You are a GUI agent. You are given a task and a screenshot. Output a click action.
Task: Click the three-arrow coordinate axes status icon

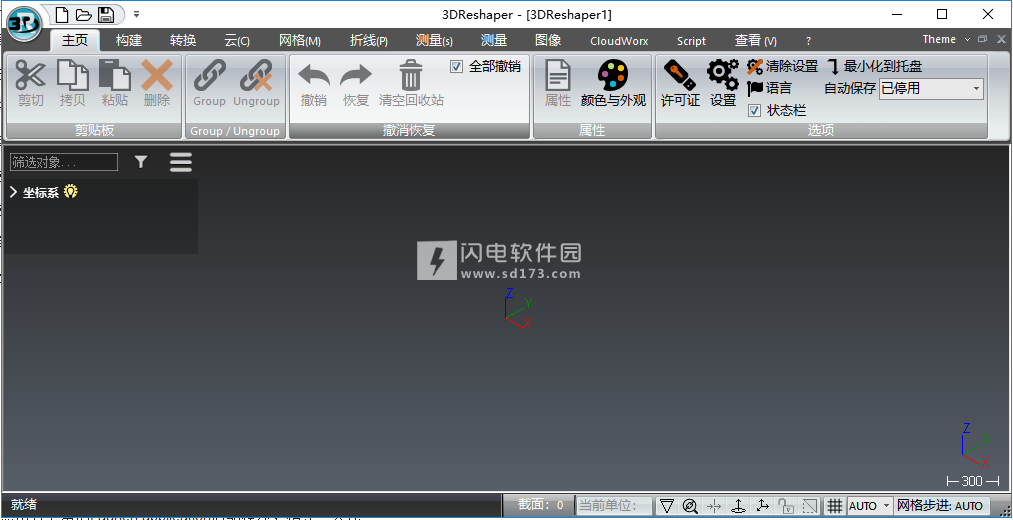[x=763, y=506]
